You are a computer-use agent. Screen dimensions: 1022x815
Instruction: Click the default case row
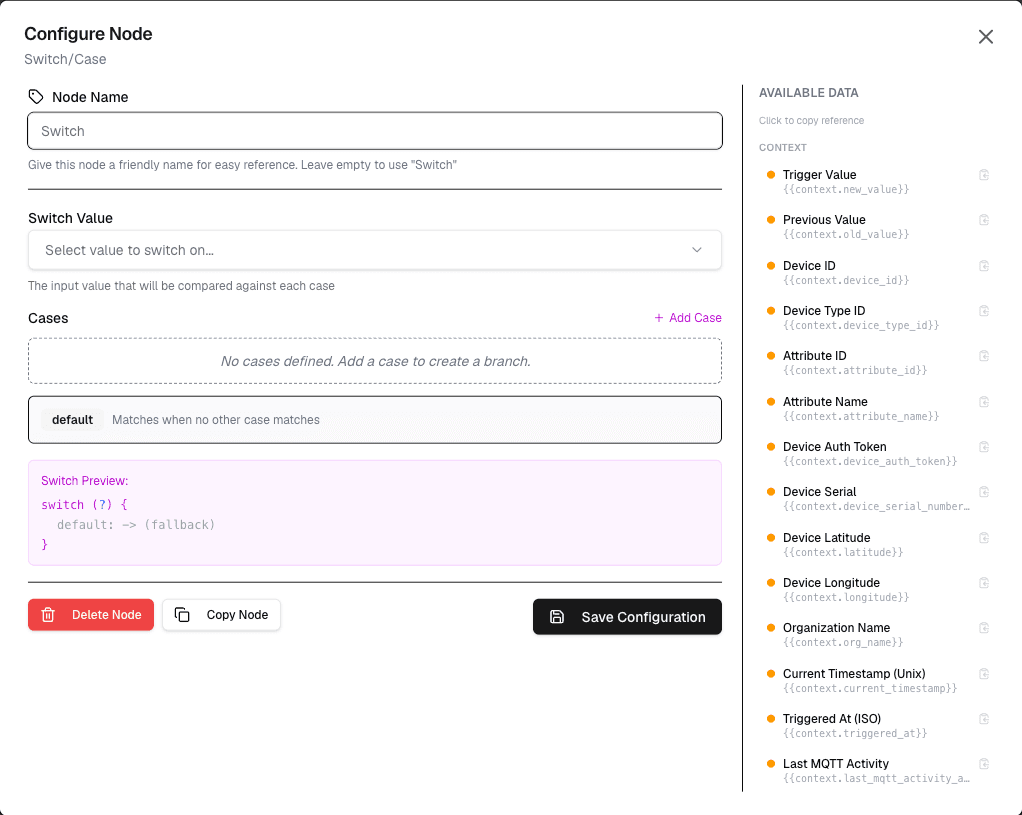[375, 420]
